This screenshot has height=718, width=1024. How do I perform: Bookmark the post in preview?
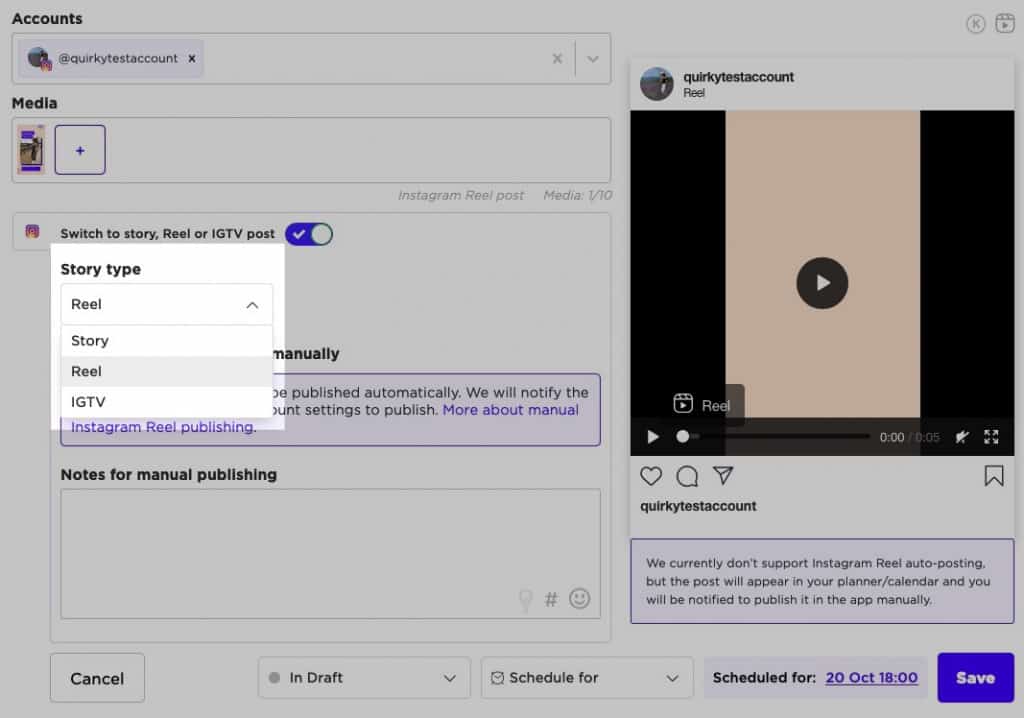coord(994,476)
